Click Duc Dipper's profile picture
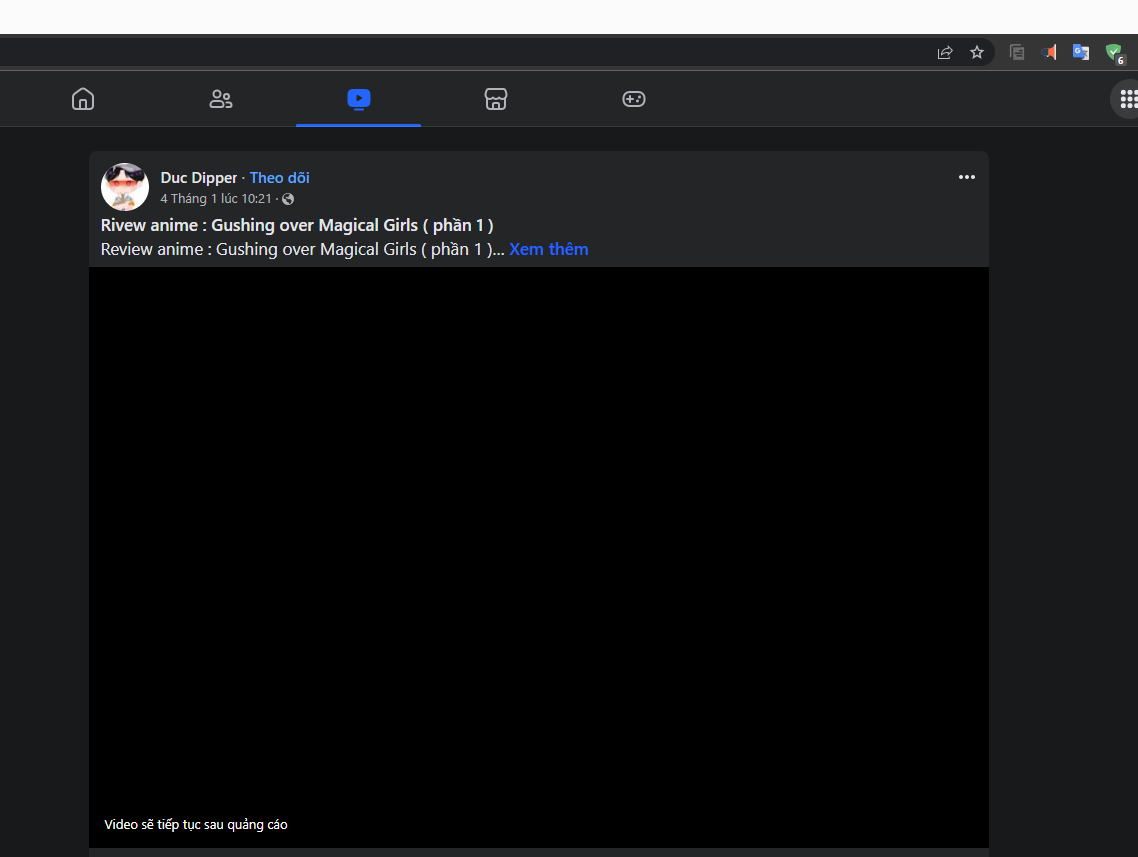The height and width of the screenshot is (857, 1138). 124,186
